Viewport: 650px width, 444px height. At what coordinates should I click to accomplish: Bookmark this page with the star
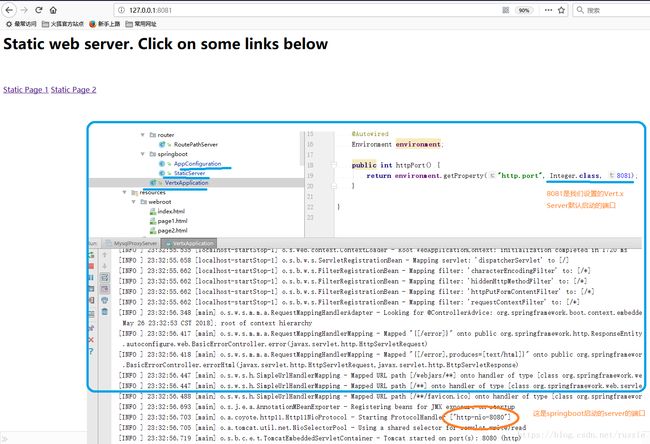(x=561, y=10)
